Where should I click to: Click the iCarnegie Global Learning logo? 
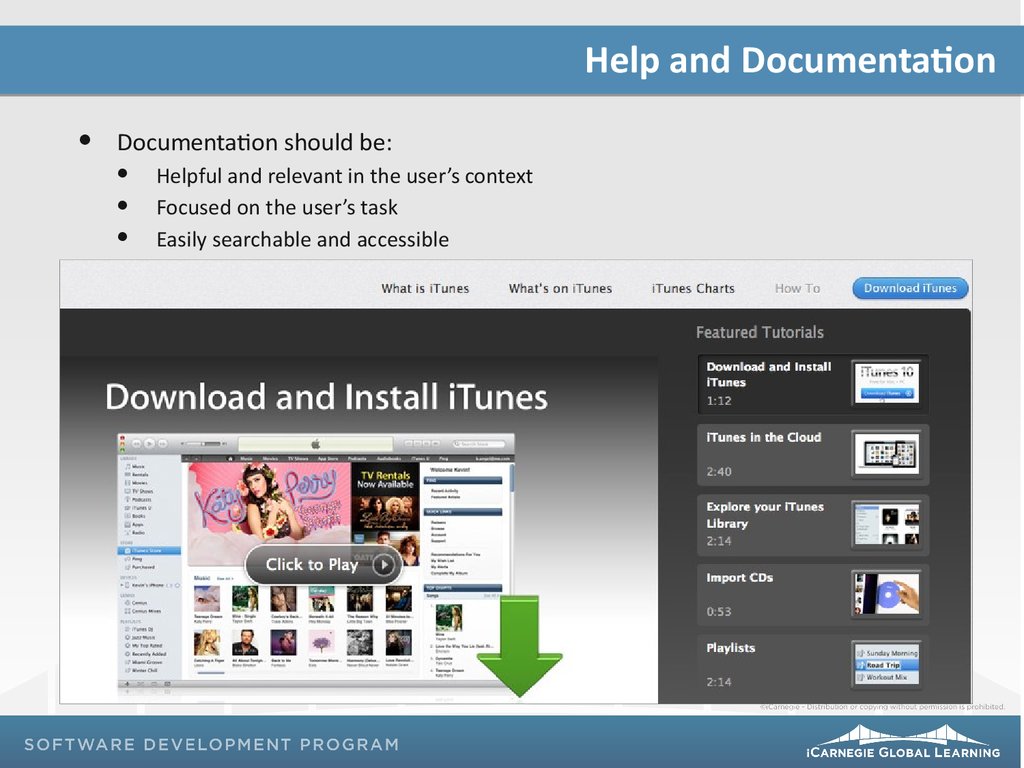[903, 741]
